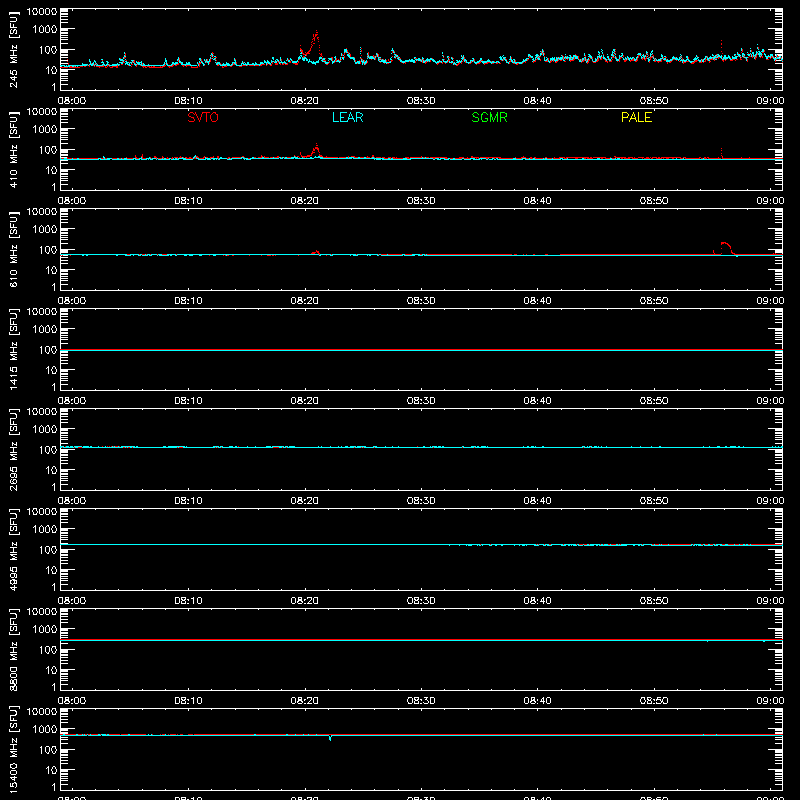Click the 100 y-axis label of 1415 MHz panel

[48, 350]
